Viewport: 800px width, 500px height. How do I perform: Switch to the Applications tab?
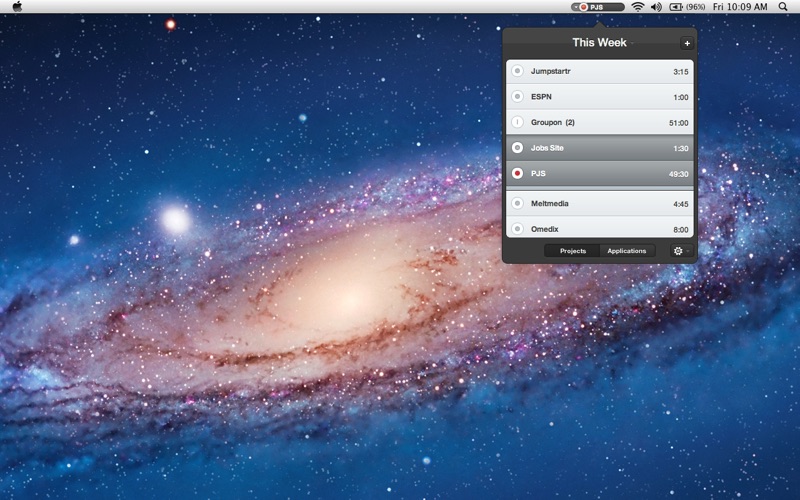click(x=627, y=251)
